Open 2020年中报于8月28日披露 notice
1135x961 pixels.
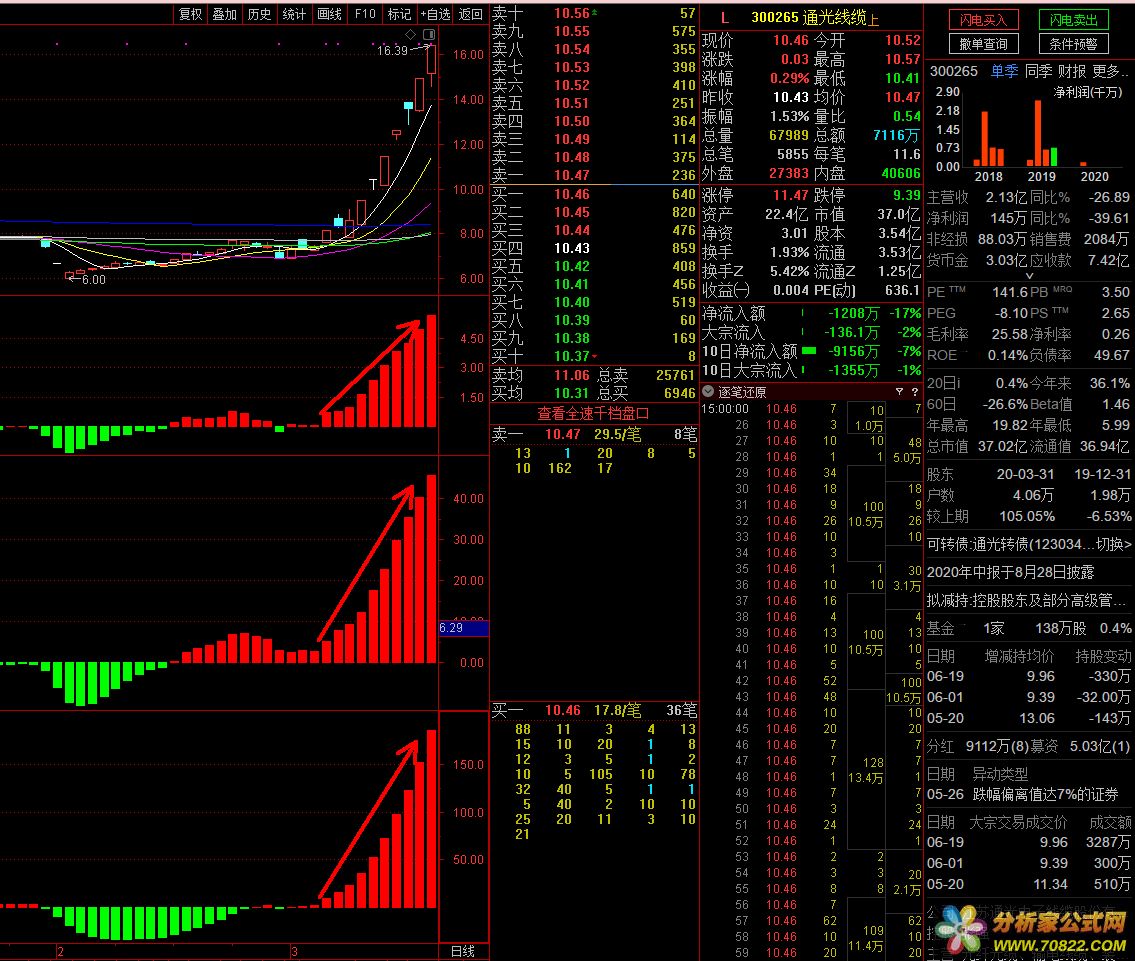coord(1010,572)
